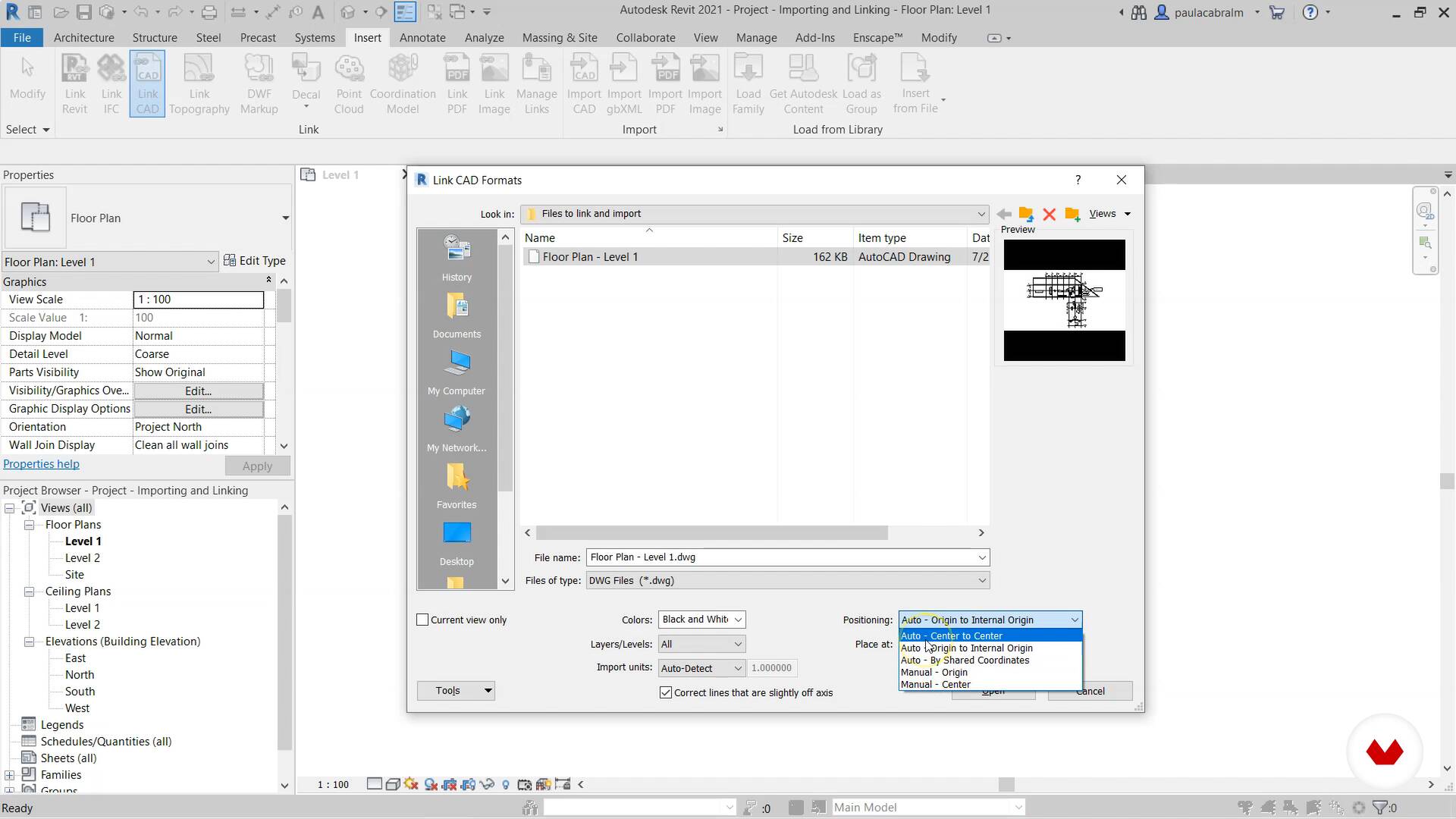Collapse the Elevations tree node

pyautogui.click(x=29, y=642)
